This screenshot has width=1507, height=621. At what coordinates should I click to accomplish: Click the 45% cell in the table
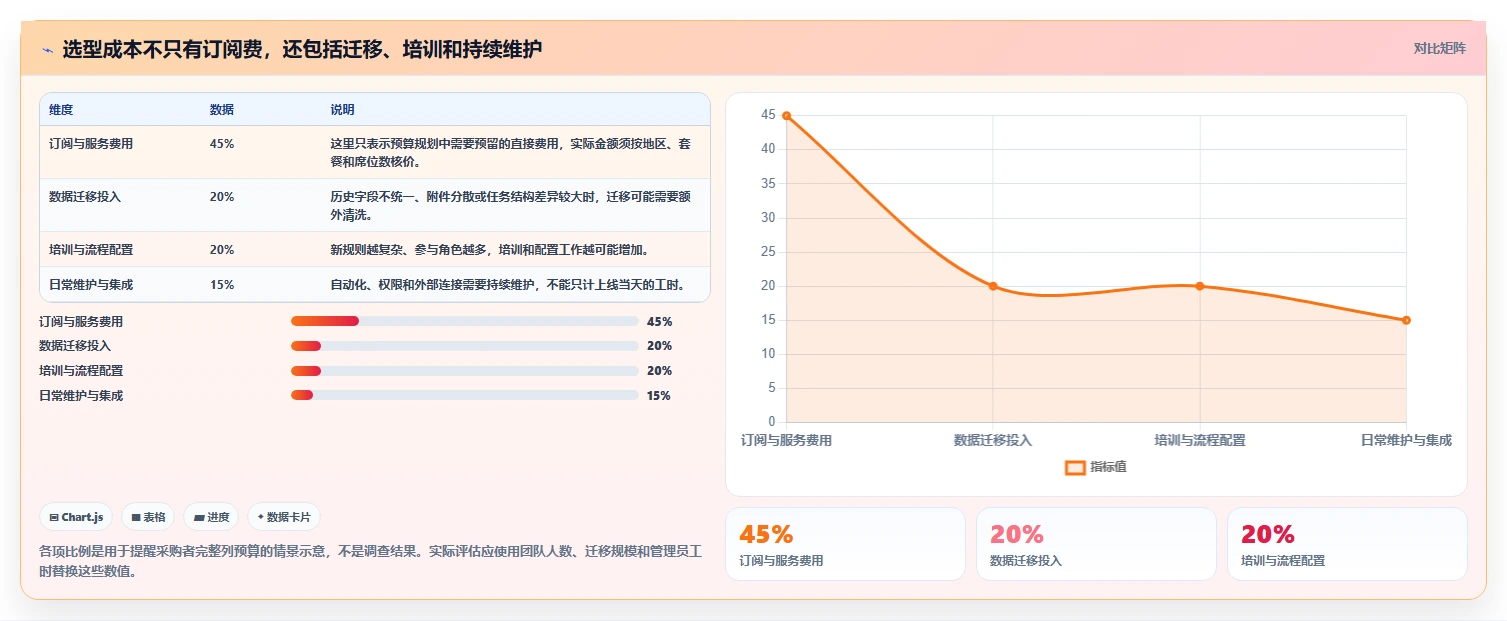pyautogui.click(x=222, y=143)
